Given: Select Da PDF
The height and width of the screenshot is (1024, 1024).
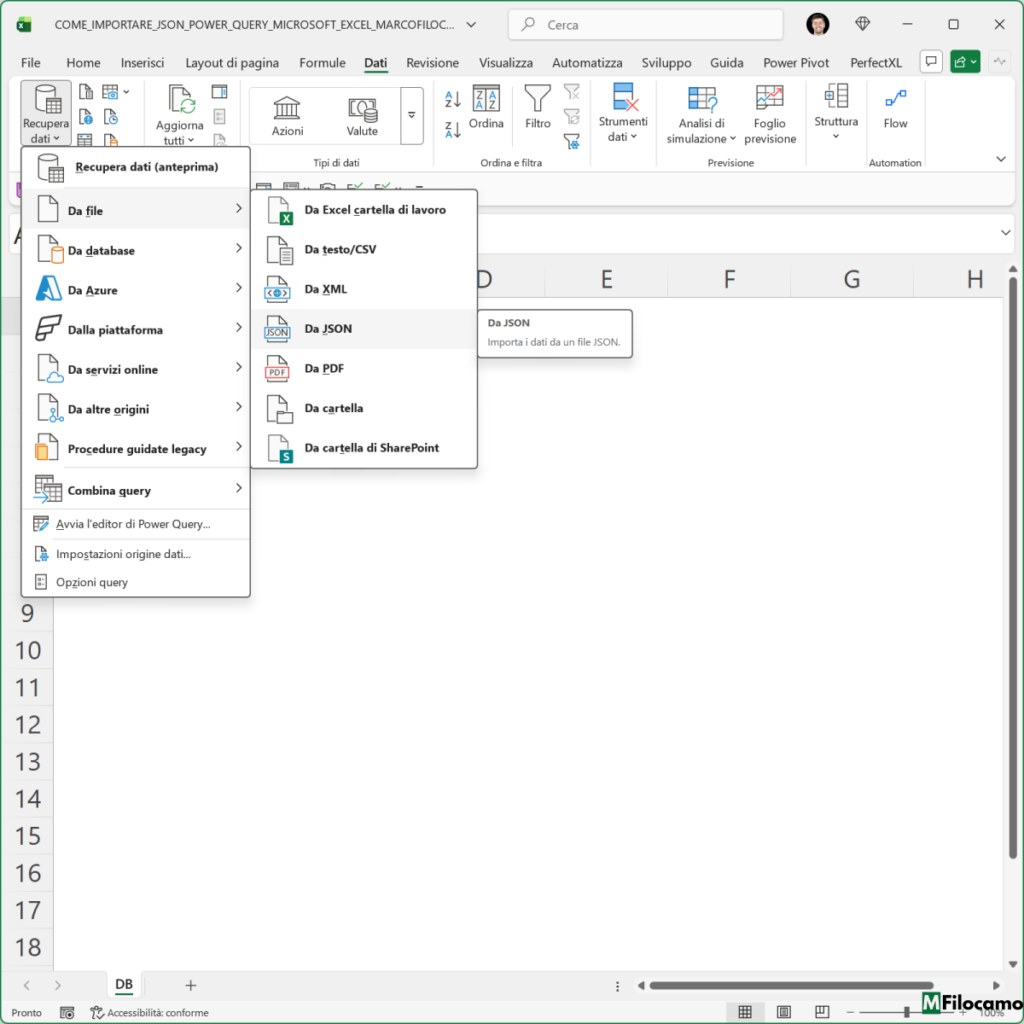Looking at the screenshot, I should 364,369.
